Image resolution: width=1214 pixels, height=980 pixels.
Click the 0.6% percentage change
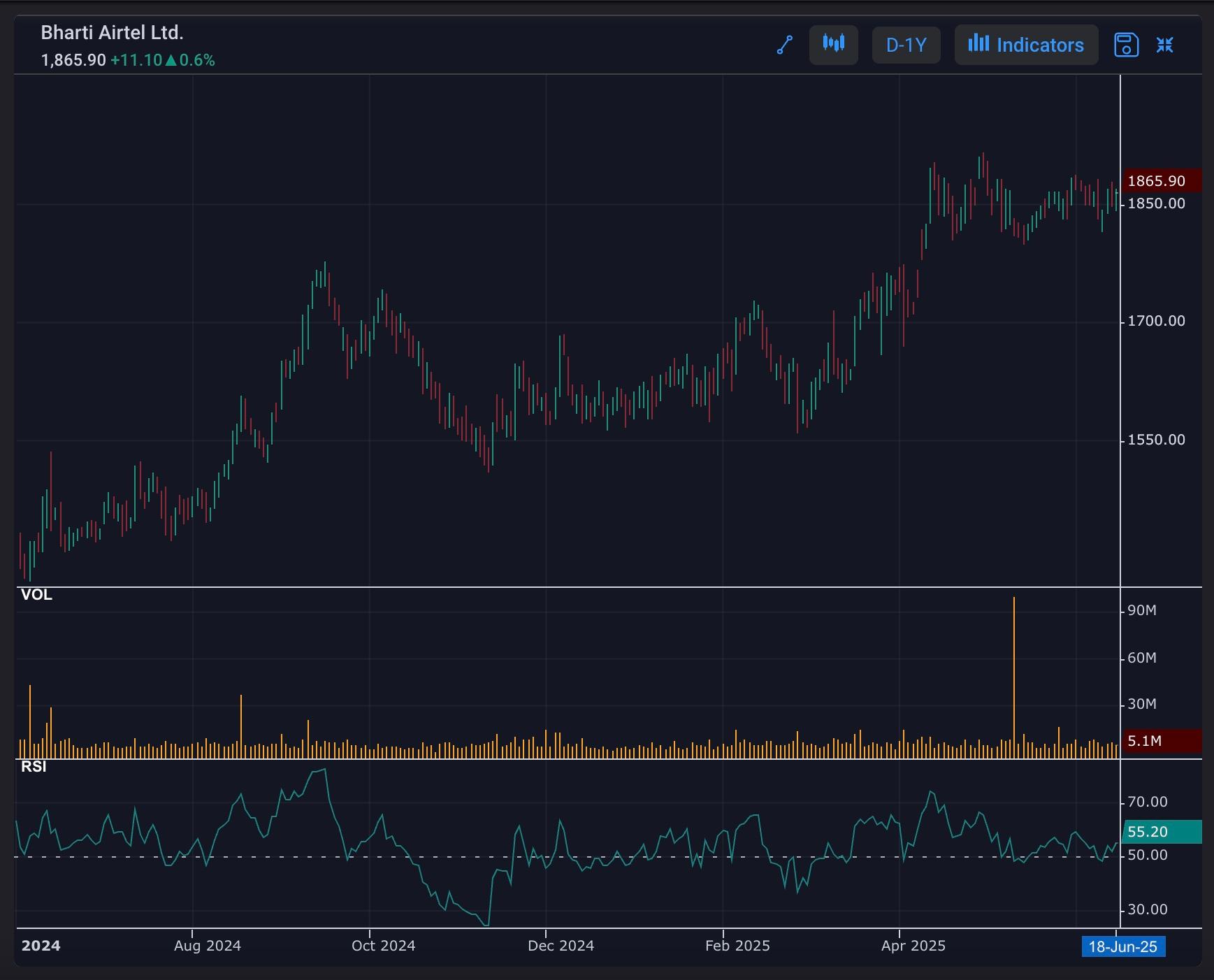[197, 60]
